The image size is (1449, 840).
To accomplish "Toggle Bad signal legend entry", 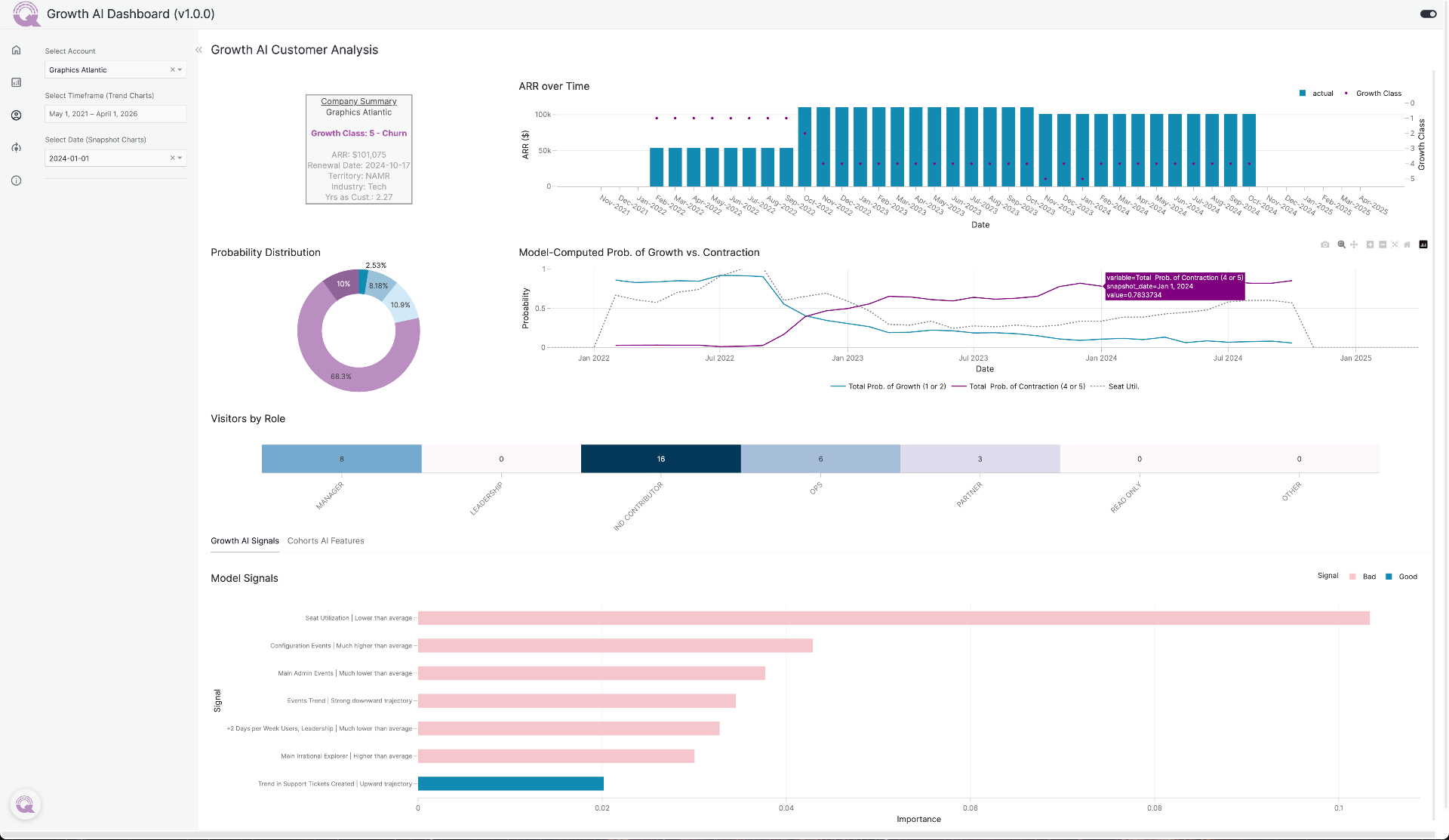I will (1363, 577).
